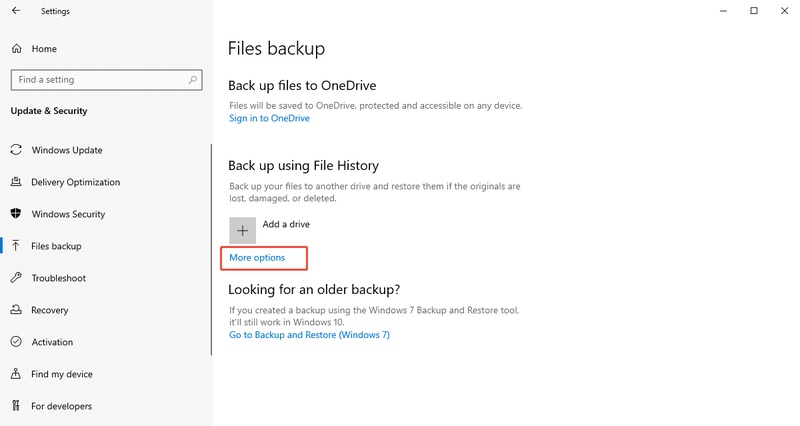Click the Home house icon

(x=16, y=48)
